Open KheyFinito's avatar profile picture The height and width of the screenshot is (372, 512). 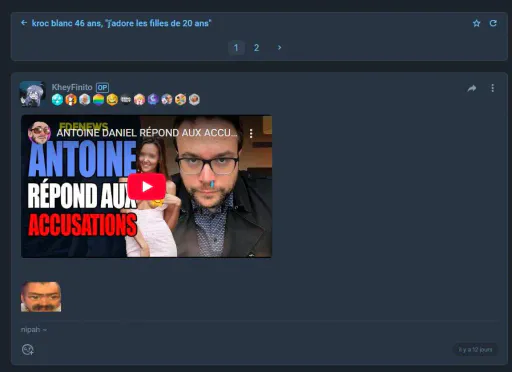pyautogui.click(x=32, y=94)
